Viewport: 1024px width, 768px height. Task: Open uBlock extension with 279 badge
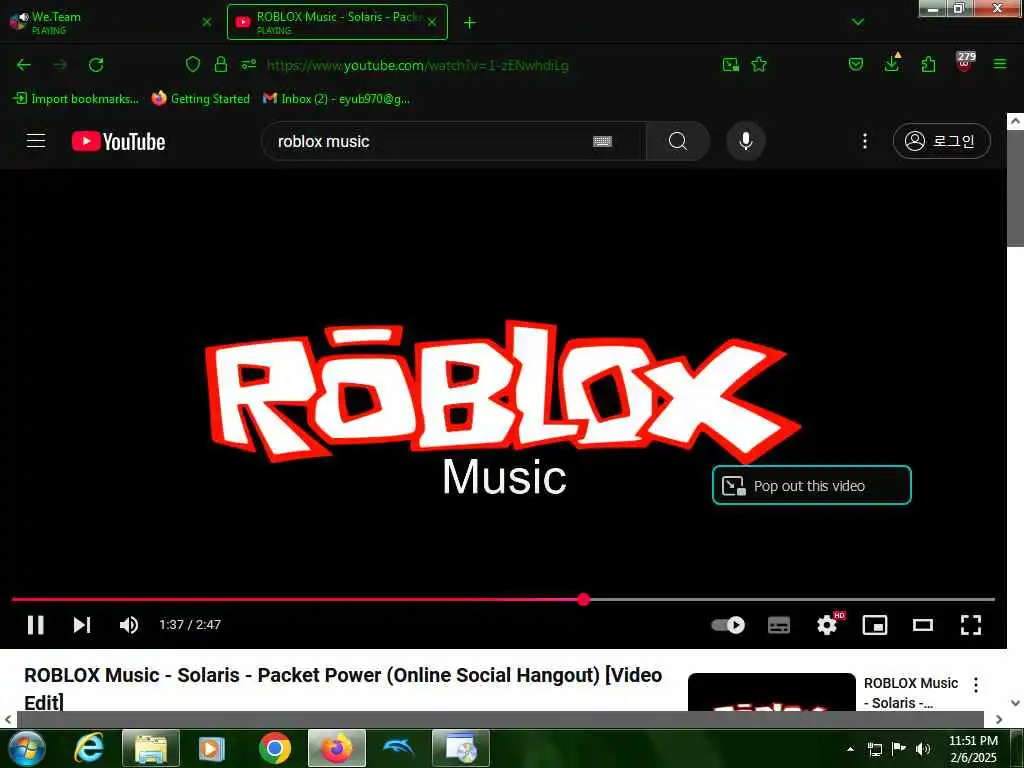(965, 62)
